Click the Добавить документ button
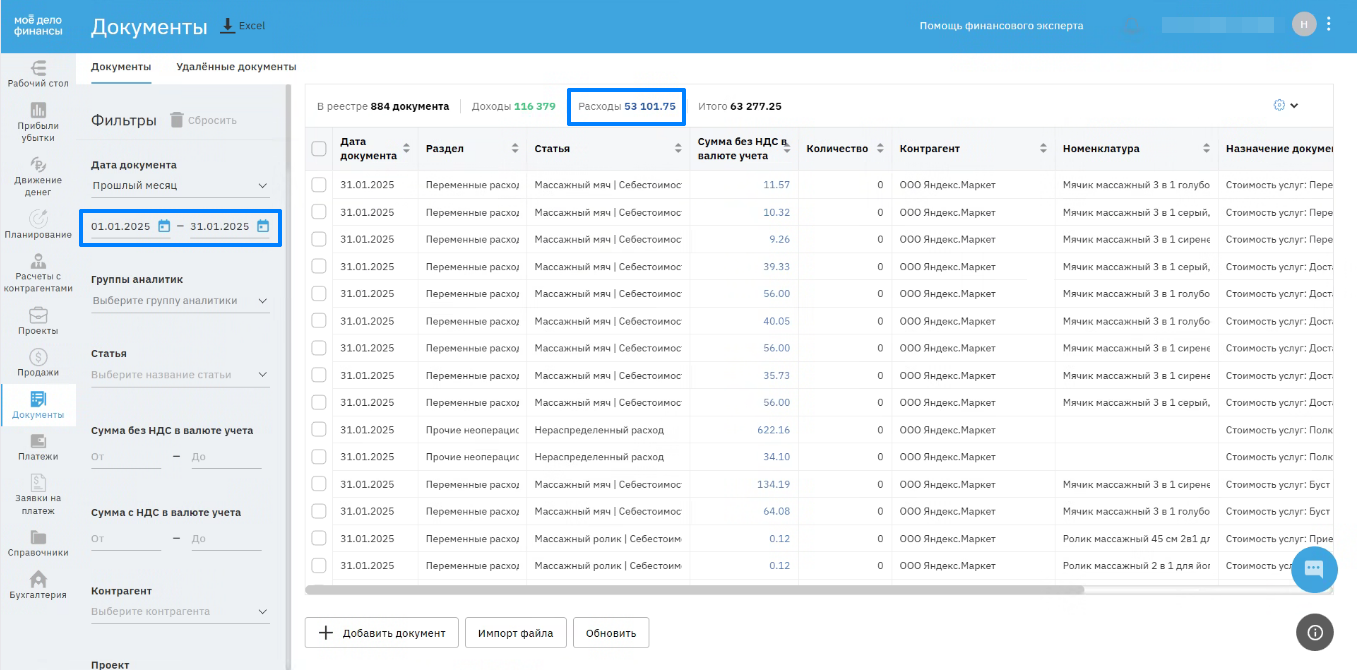Viewport: 1357px width, 670px height. point(381,633)
